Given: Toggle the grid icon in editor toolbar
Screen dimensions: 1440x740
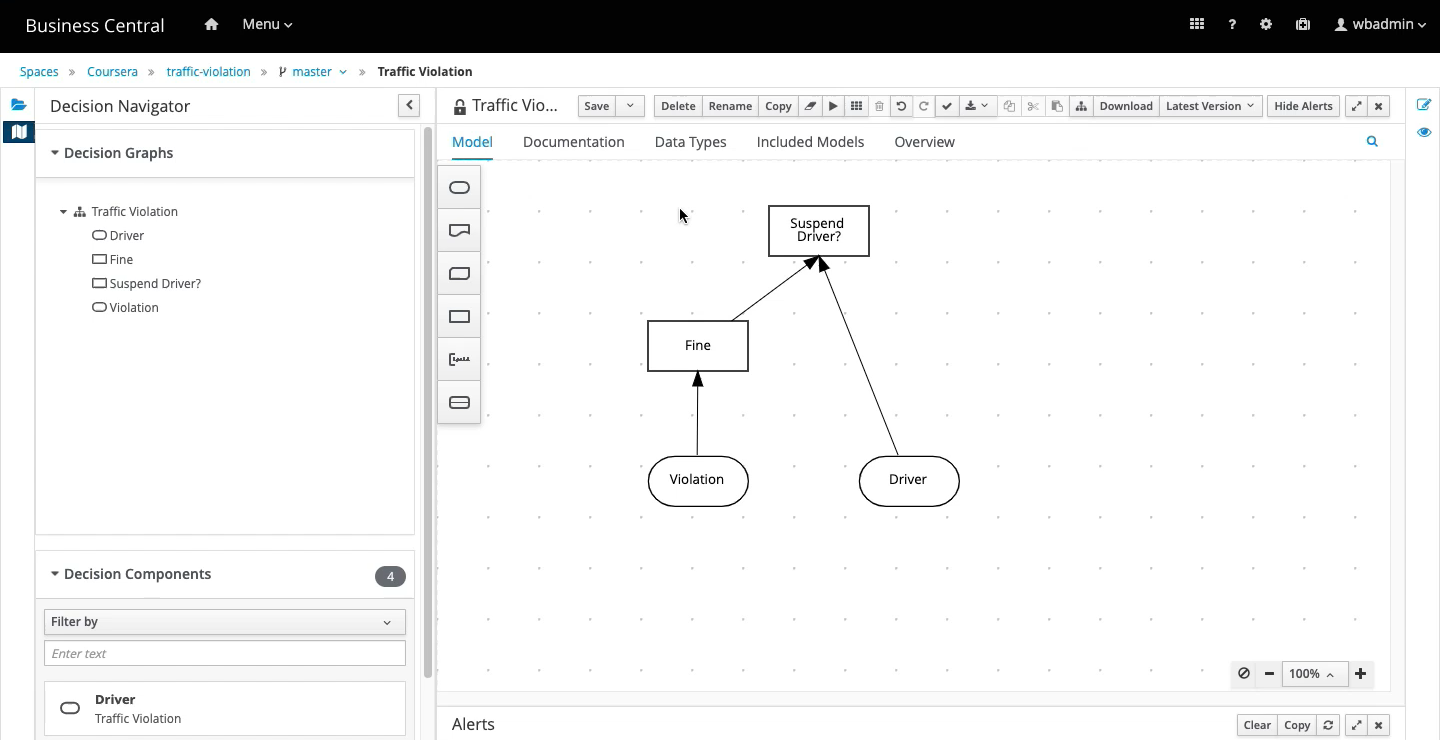Looking at the screenshot, I should tap(856, 106).
